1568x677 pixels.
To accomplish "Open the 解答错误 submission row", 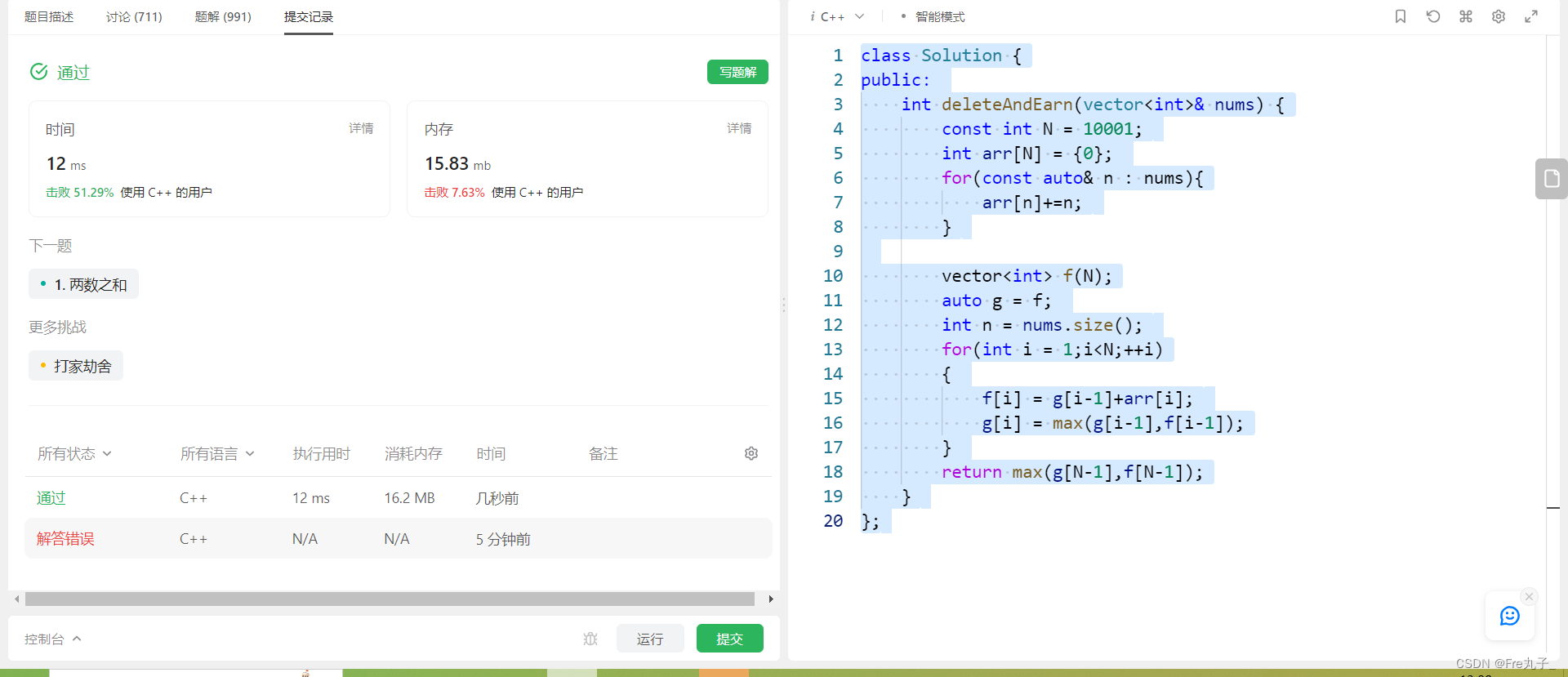I will pos(399,539).
